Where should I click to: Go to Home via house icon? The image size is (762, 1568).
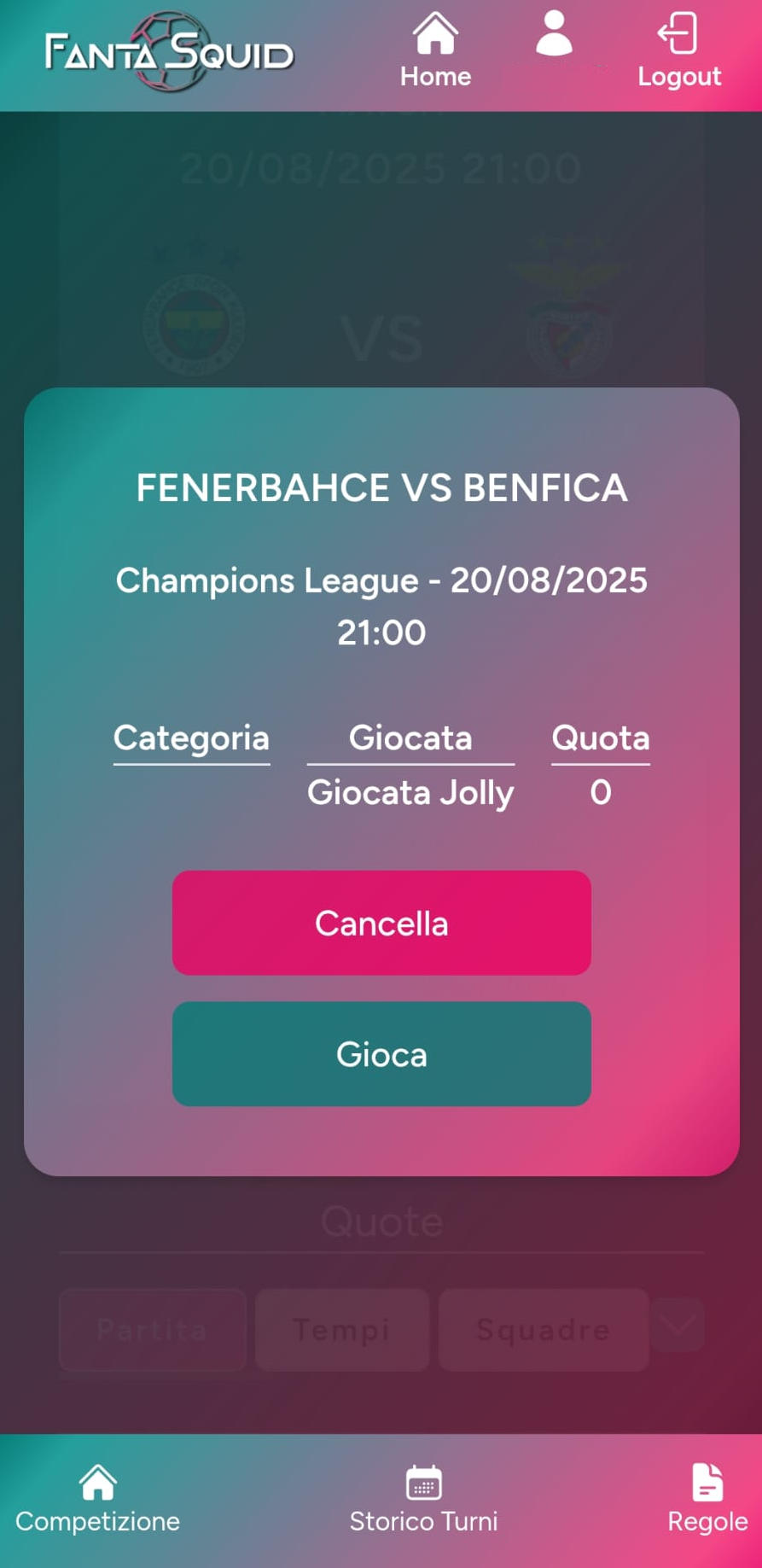pyautogui.click(x=435, y=36)
